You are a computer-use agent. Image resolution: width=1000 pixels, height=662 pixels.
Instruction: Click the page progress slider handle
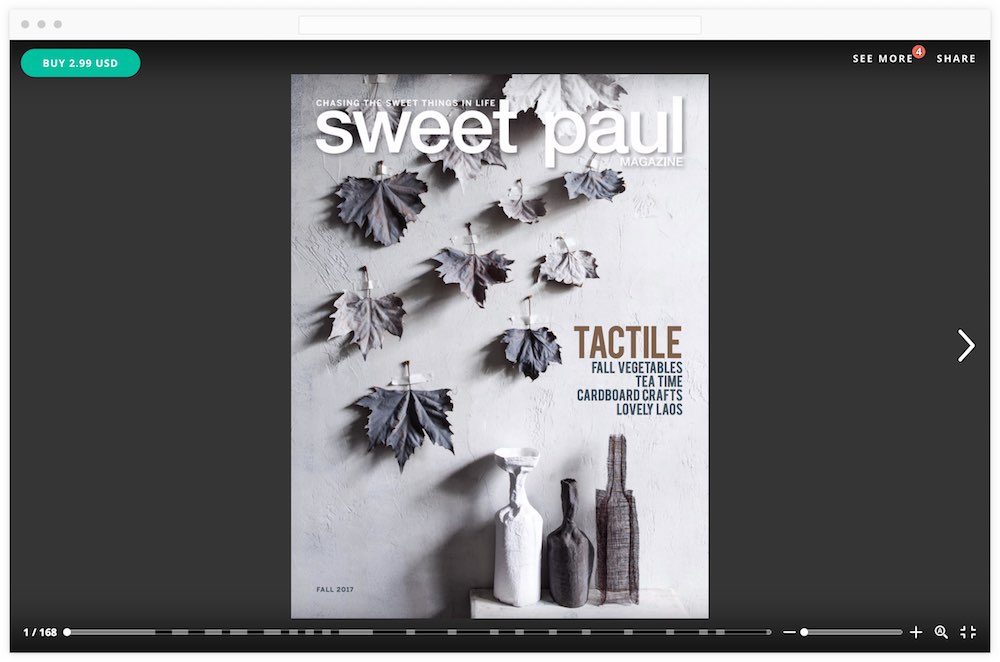coord(67,632)
